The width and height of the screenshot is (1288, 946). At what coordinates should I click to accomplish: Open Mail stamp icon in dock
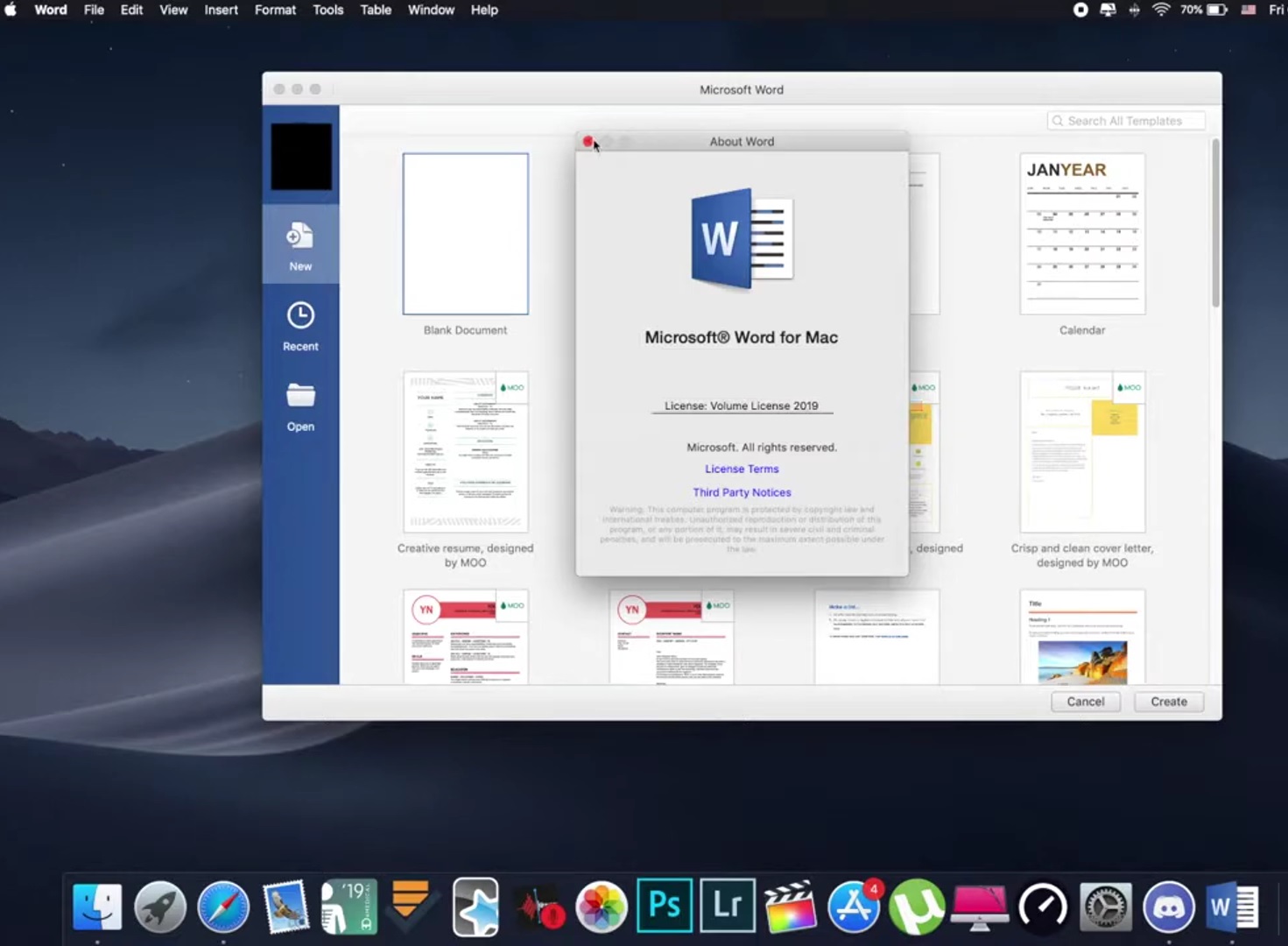point(286,907)
